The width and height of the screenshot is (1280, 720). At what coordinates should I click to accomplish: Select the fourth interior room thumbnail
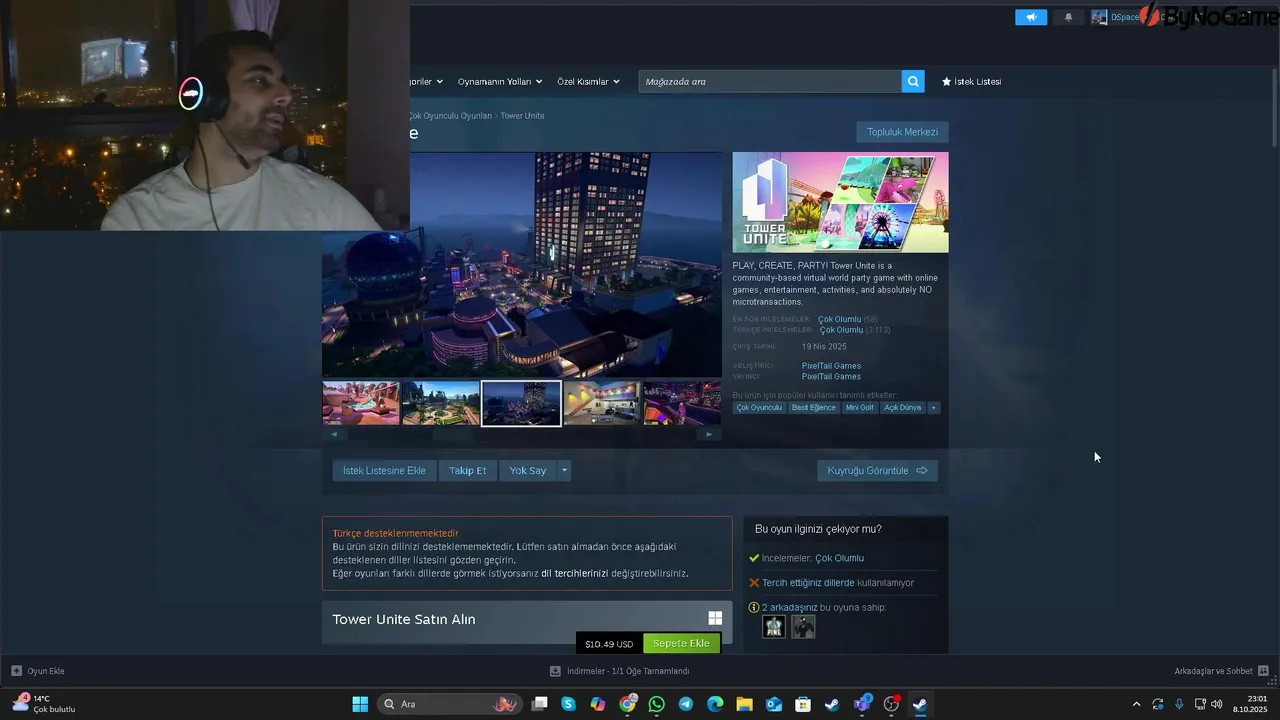pos(602,403)
